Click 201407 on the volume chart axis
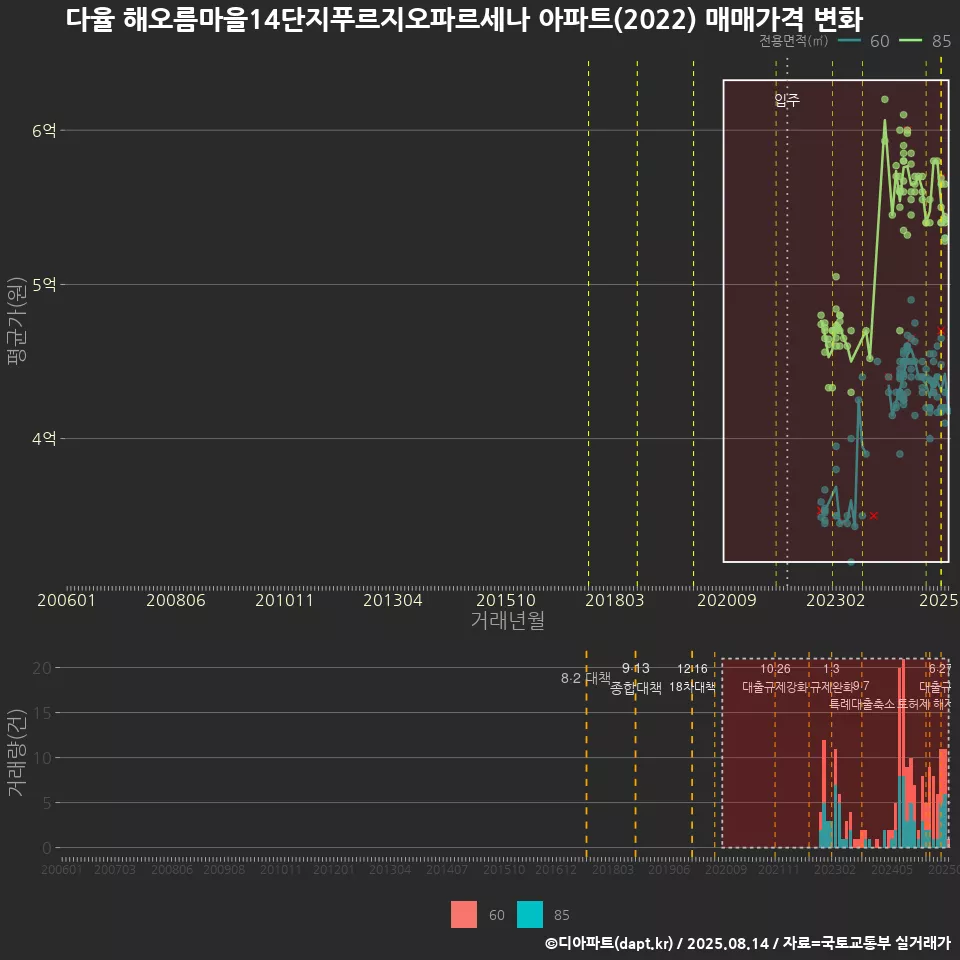 (446, 869)
